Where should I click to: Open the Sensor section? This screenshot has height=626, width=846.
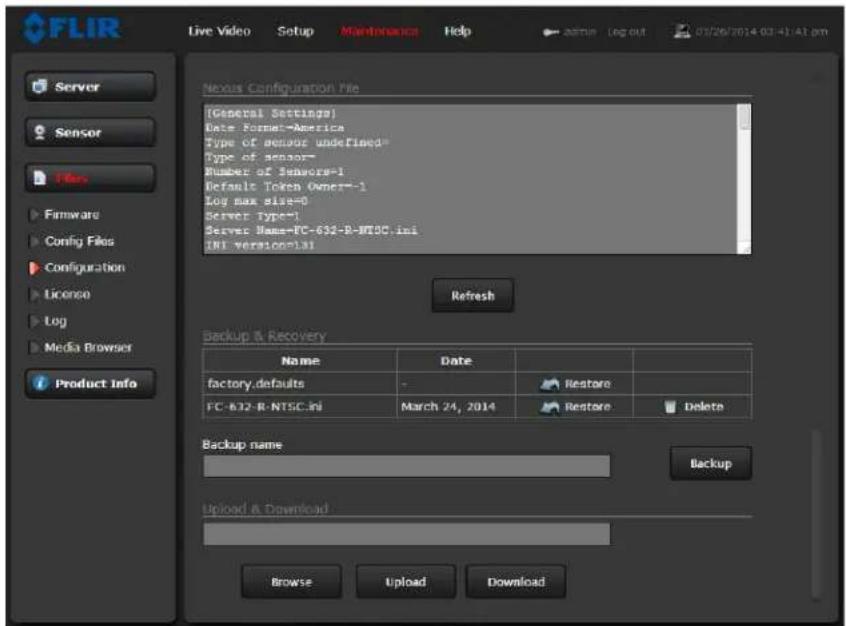pos(90,132)
